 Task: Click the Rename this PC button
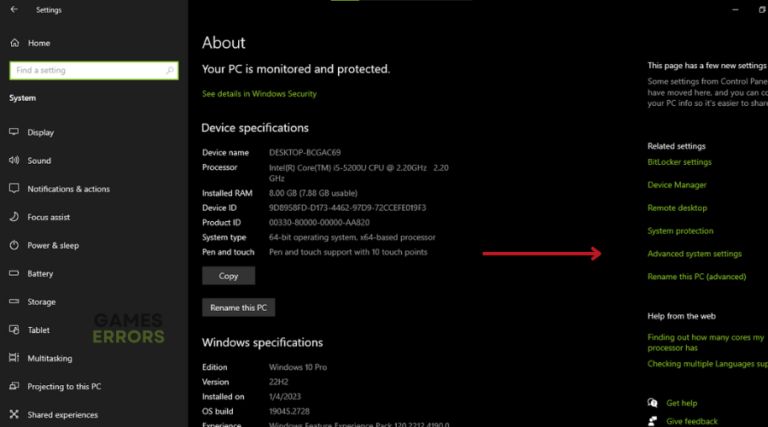point(238,307)
